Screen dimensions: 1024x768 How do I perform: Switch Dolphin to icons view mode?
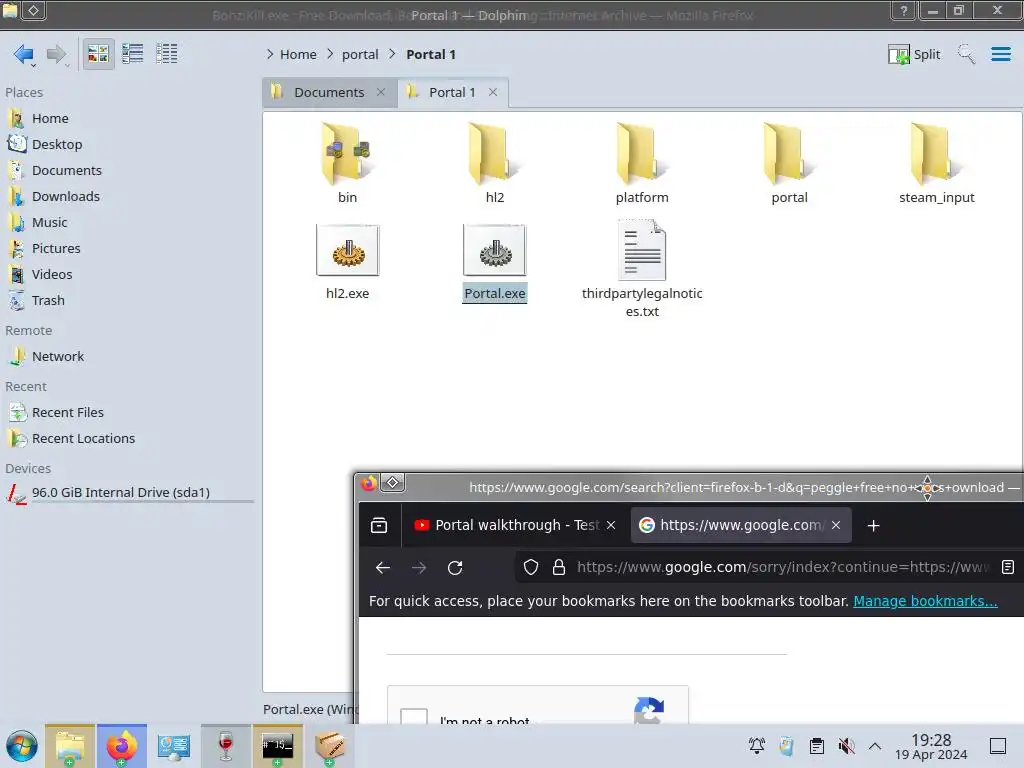click(x=98, y=54)
